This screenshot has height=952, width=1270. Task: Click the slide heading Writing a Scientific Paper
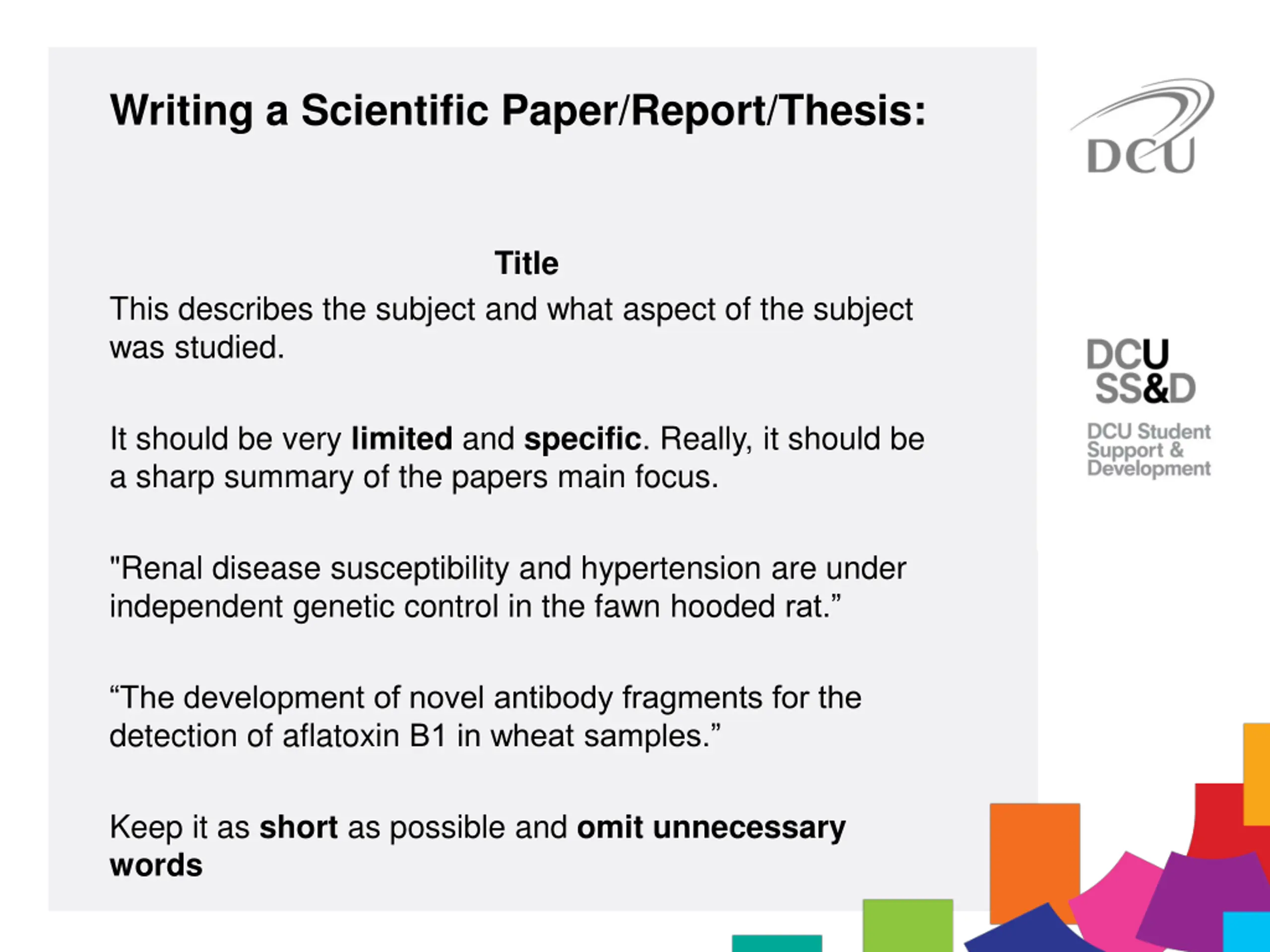[518, 110]
